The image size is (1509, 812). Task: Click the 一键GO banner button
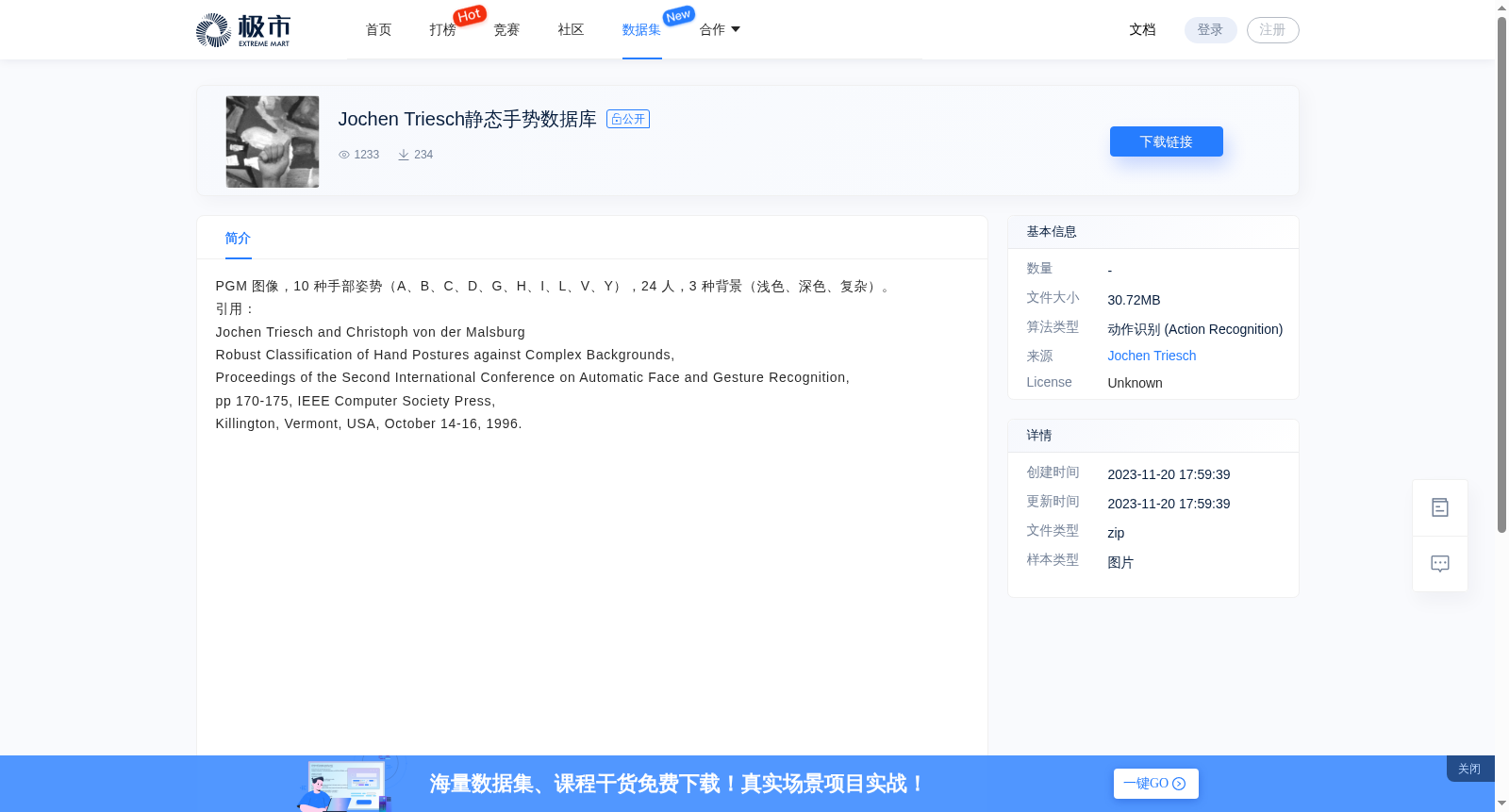pos(1155,784)
